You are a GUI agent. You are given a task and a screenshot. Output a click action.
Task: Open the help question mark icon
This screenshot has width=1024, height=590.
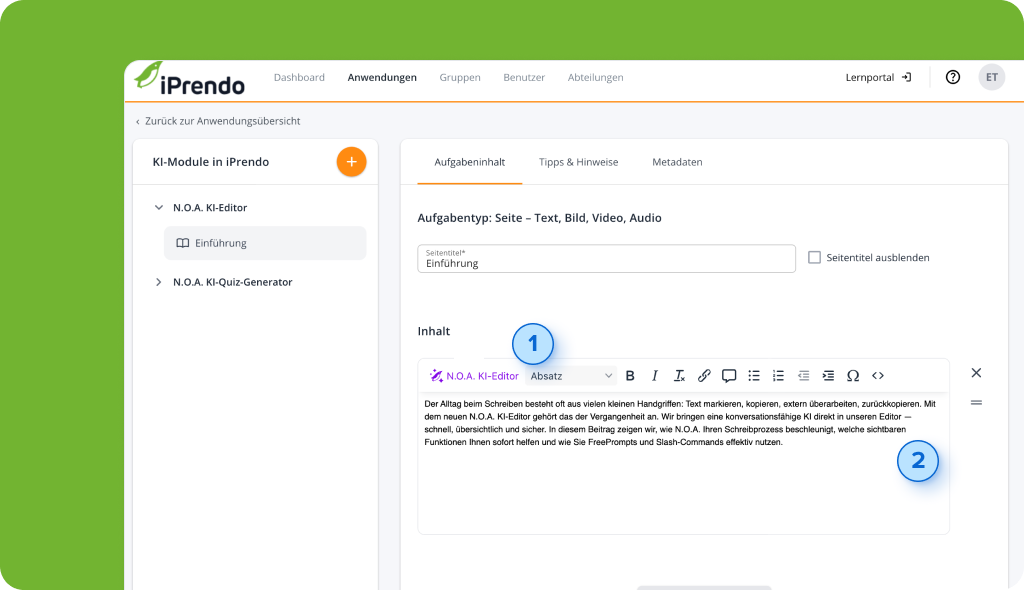[953, 77]
